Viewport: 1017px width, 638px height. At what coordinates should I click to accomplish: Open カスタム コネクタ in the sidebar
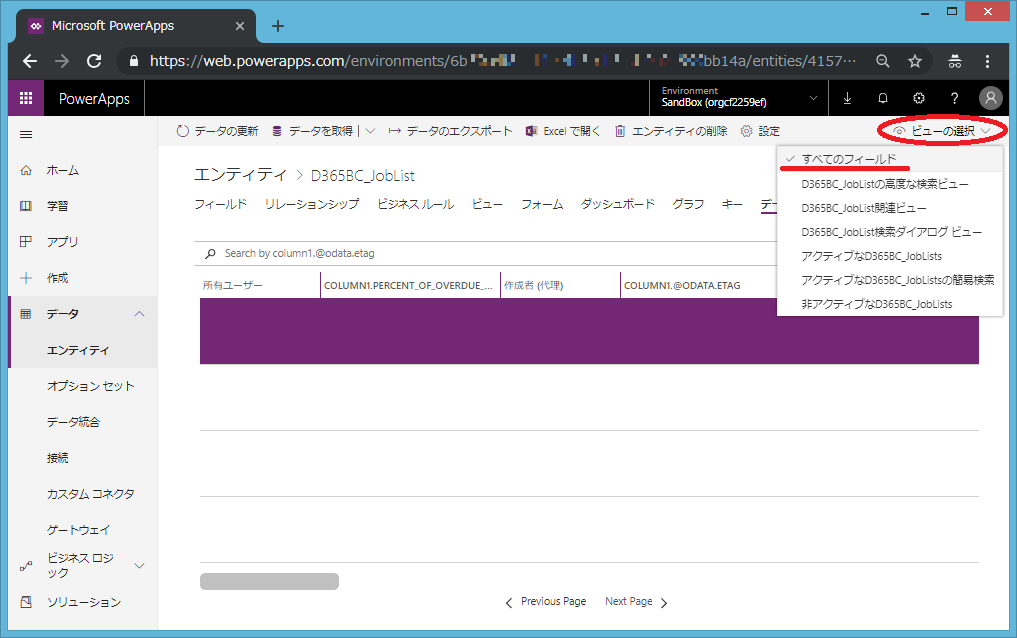click(x=91, y=494)
